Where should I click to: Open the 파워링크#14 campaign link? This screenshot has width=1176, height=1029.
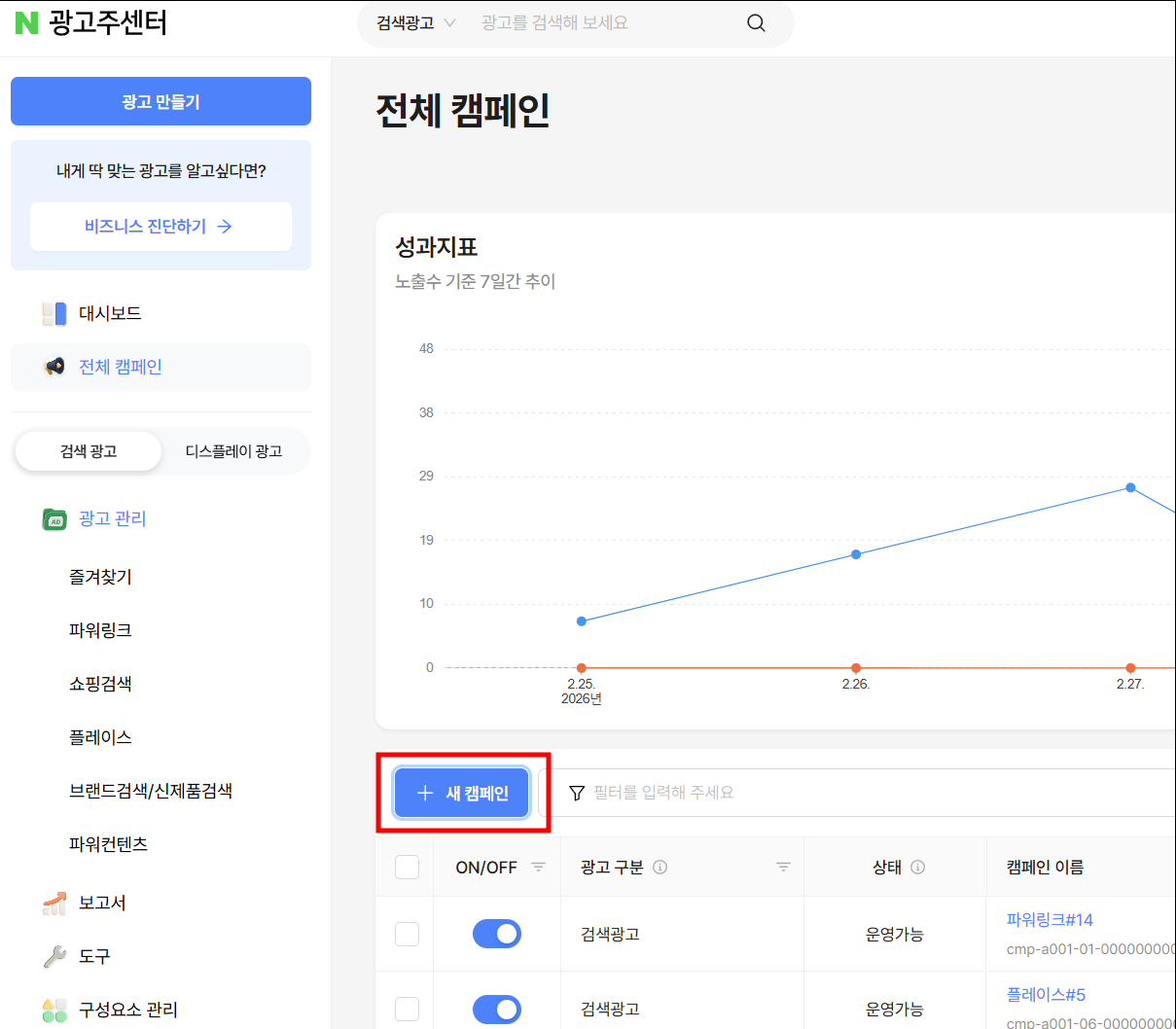1050,920
